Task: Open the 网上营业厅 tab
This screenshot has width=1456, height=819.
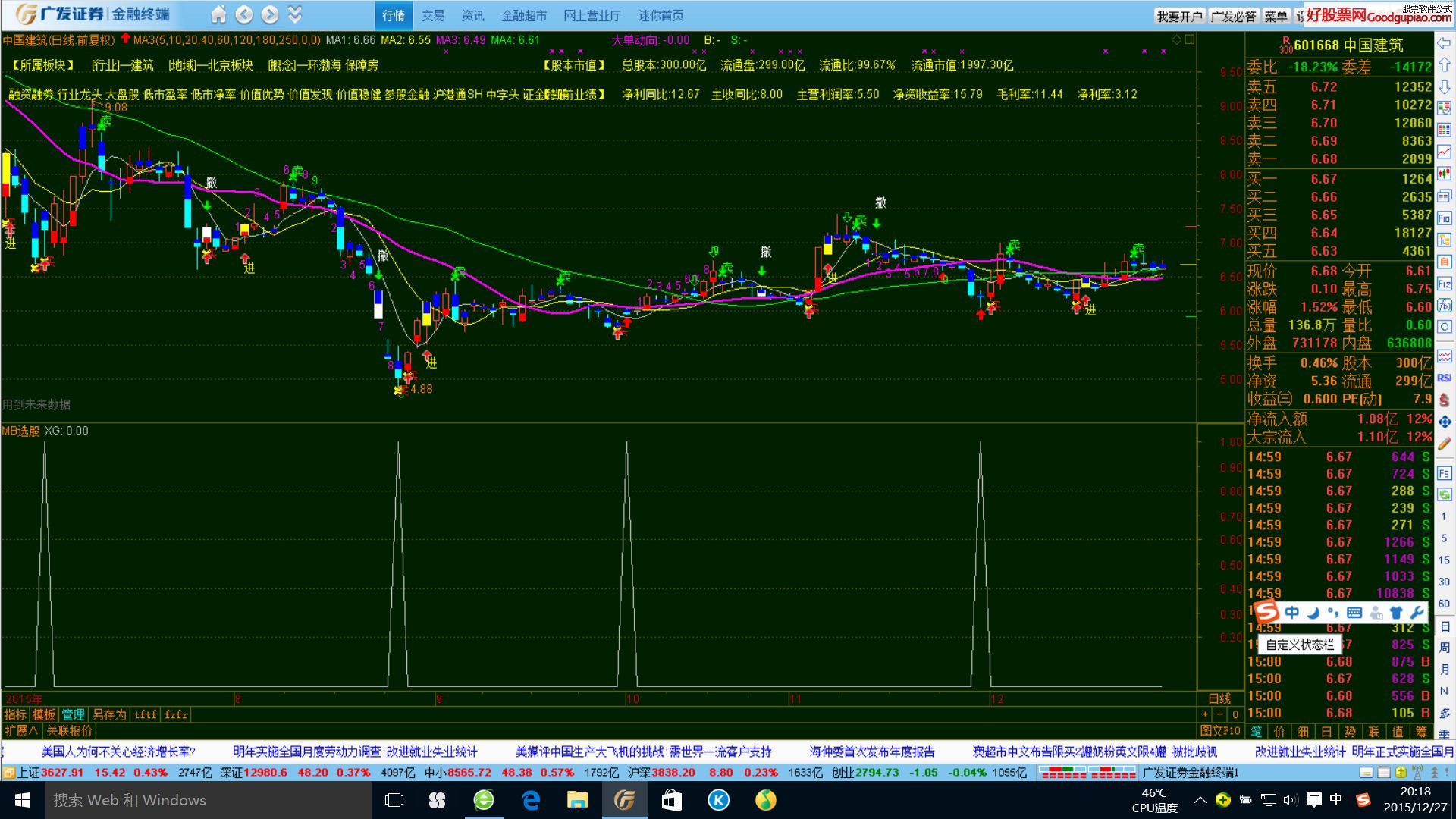Action: pos(591,15)
